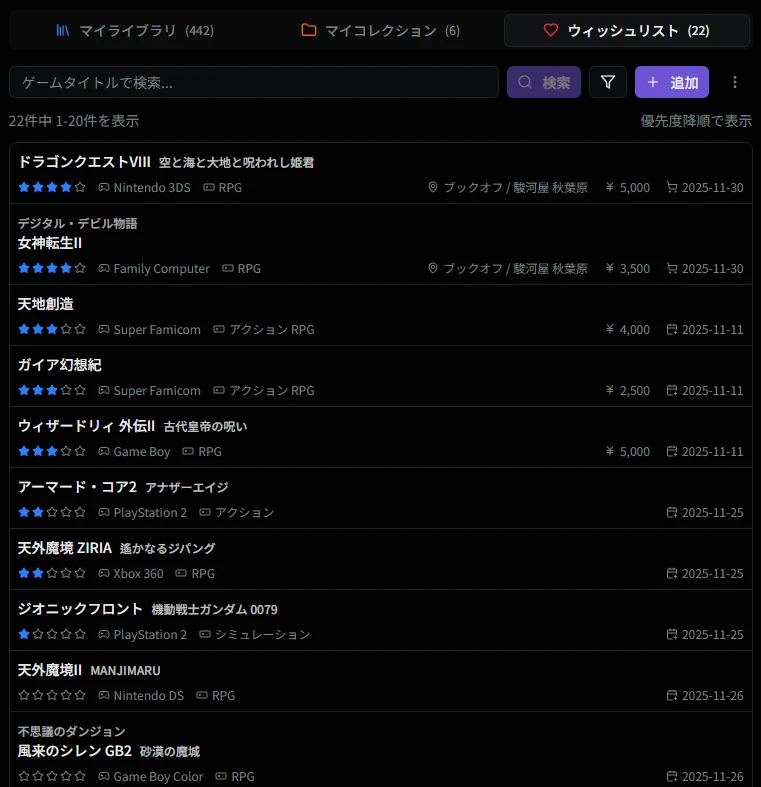
Task: Click Nintendo DS platform label
Action: (x=149, y=696)
